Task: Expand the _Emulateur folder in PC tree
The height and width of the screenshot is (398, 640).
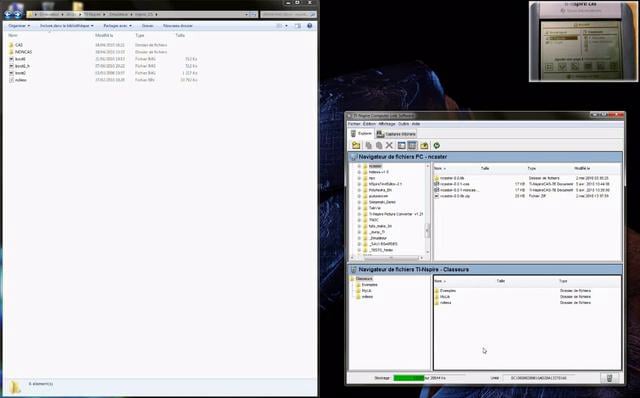Action: (359, 238)
